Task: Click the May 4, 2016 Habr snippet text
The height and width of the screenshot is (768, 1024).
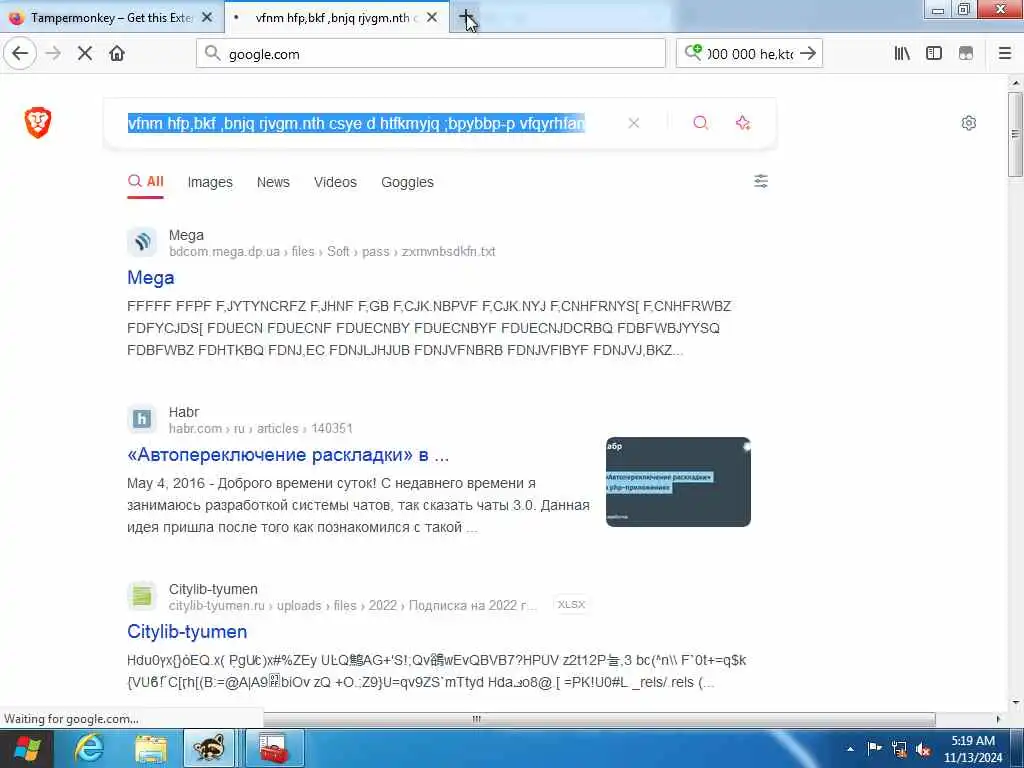Action: pyautogui.click(x=359, y=505)
